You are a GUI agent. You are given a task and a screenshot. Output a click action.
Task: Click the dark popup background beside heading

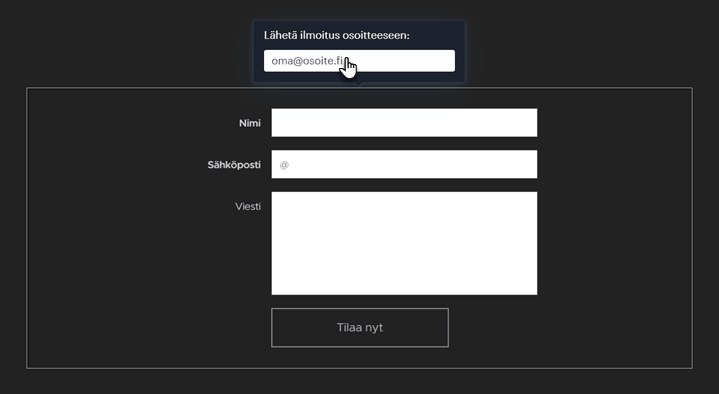pos(436,35)
